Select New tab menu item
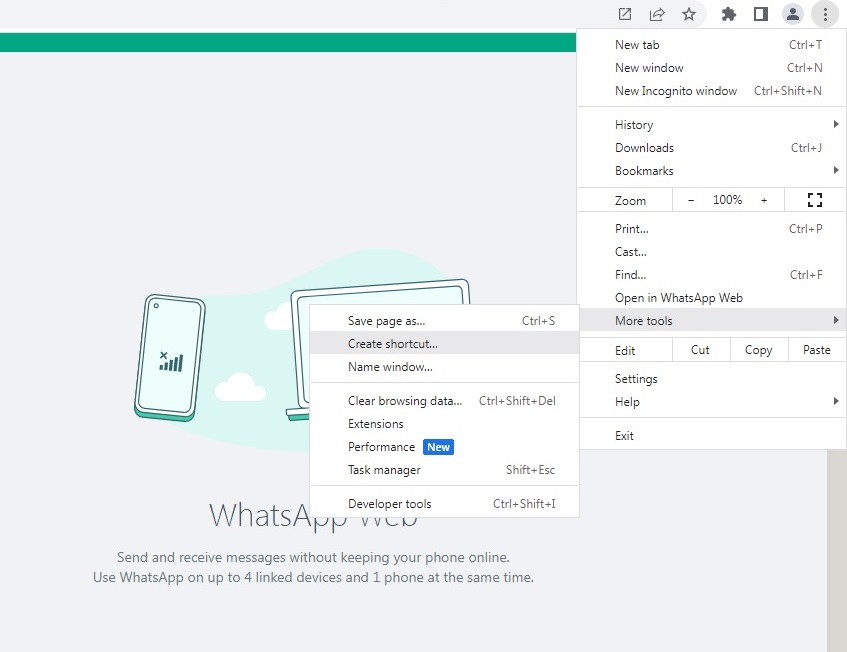Screen dimensions: 847x652 point(712,45)
